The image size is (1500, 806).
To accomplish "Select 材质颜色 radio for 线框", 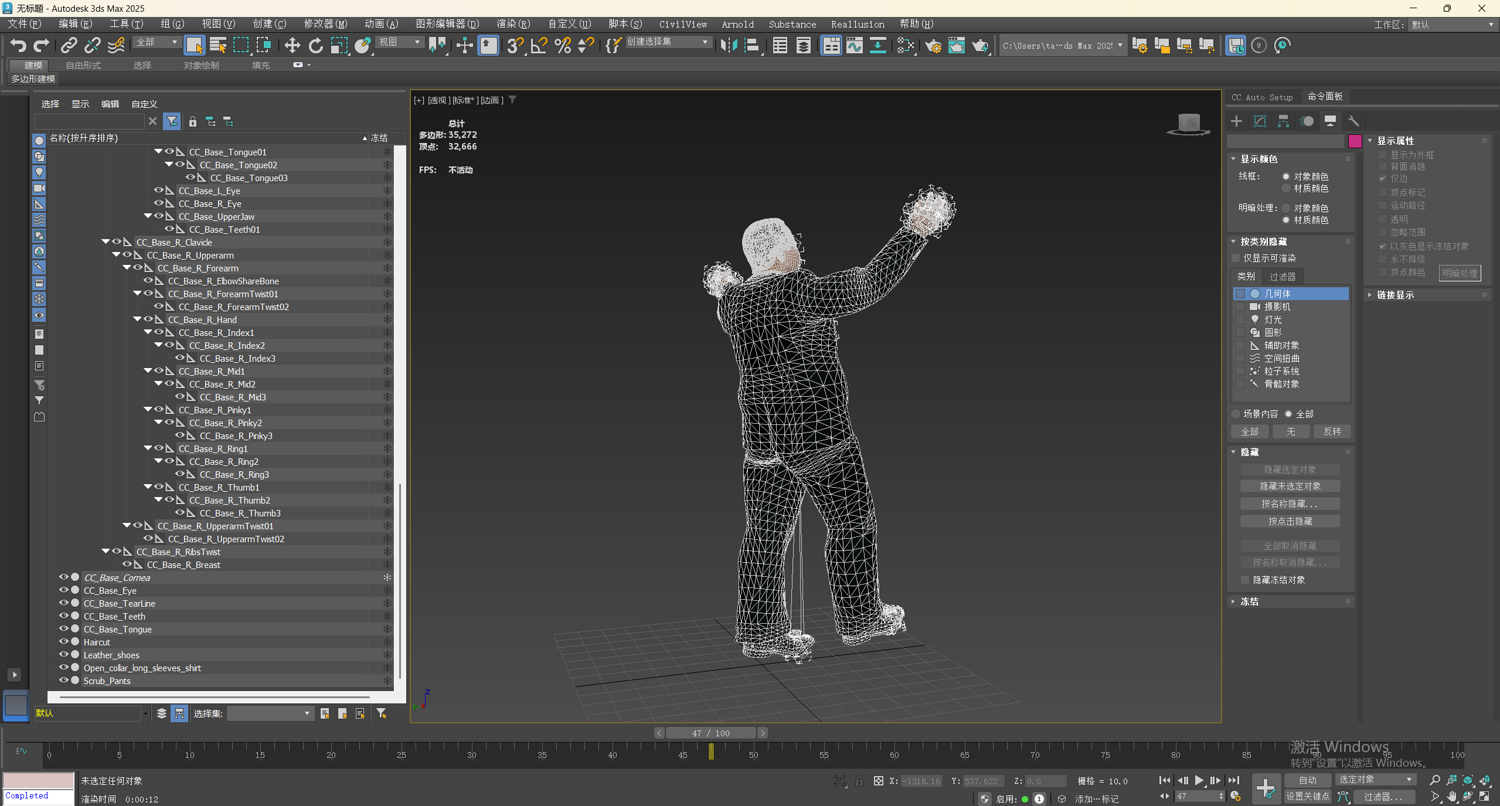I will pyautogui.click(x=1286, y=188).
